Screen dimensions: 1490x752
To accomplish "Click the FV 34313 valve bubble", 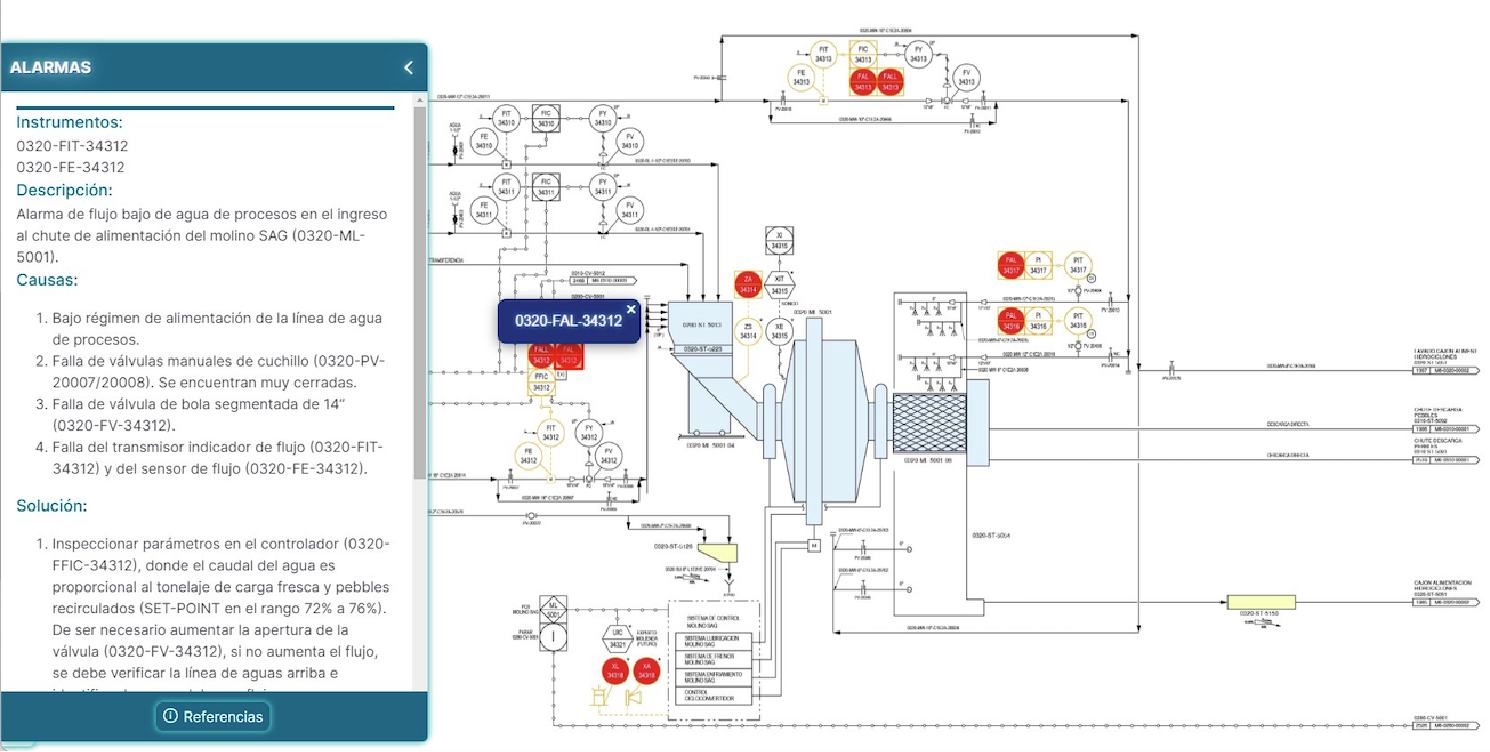I will (x=966, y=77).
